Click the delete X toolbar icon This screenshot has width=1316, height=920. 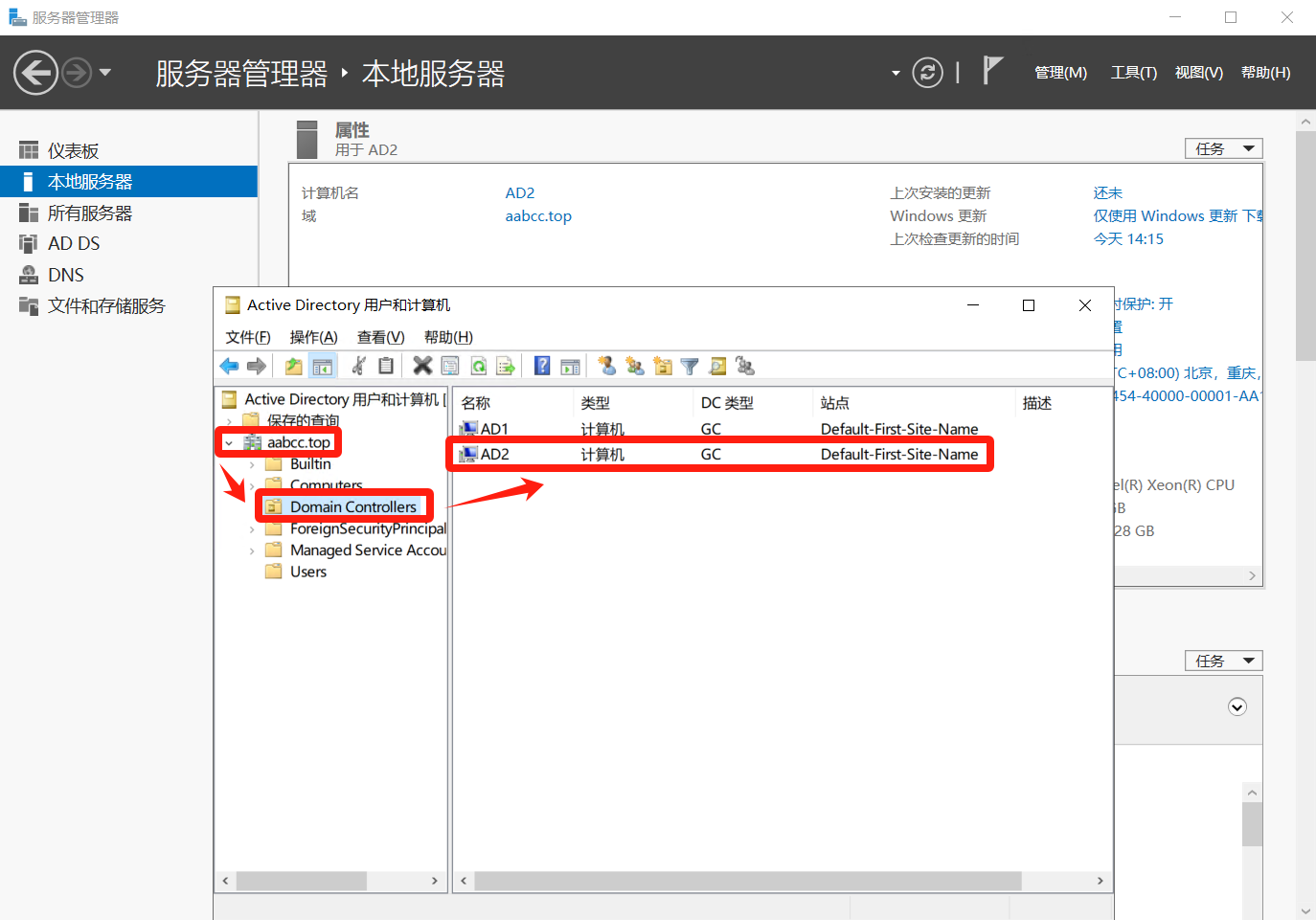pyautogui.click(x=422, y=366)
